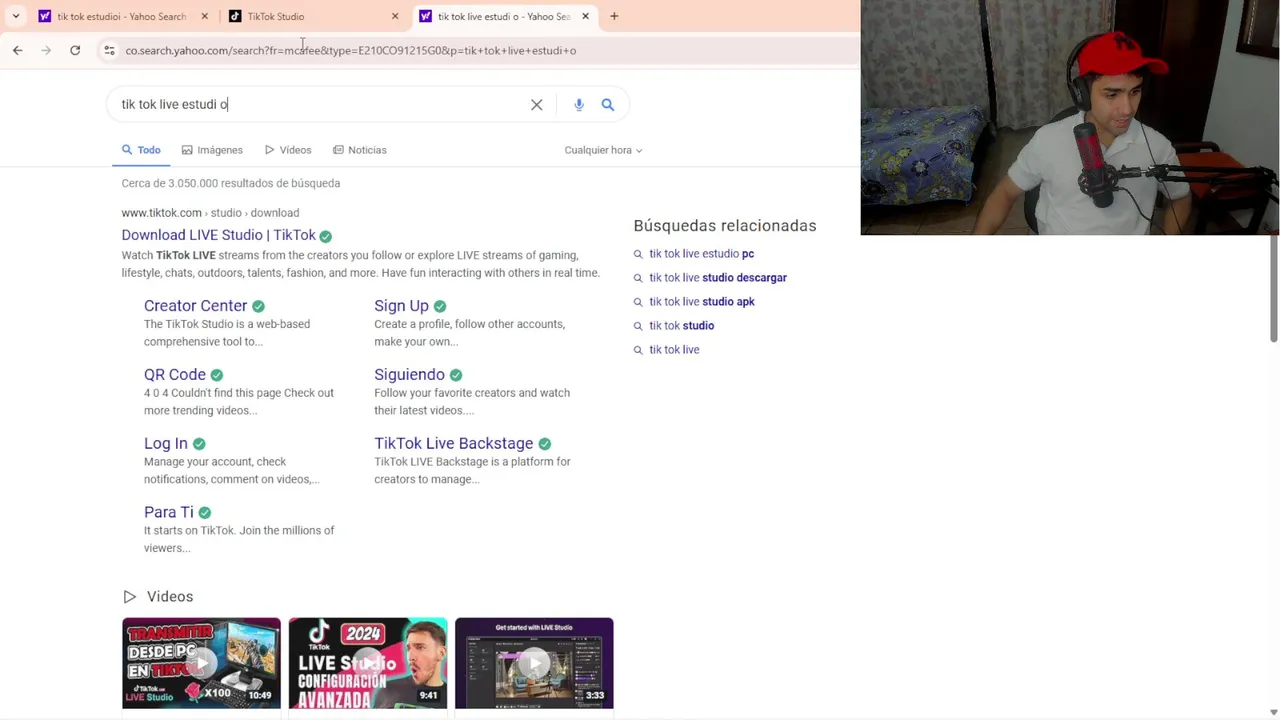
Task: Click the page vertical scrollbar
Action: 1274,290
